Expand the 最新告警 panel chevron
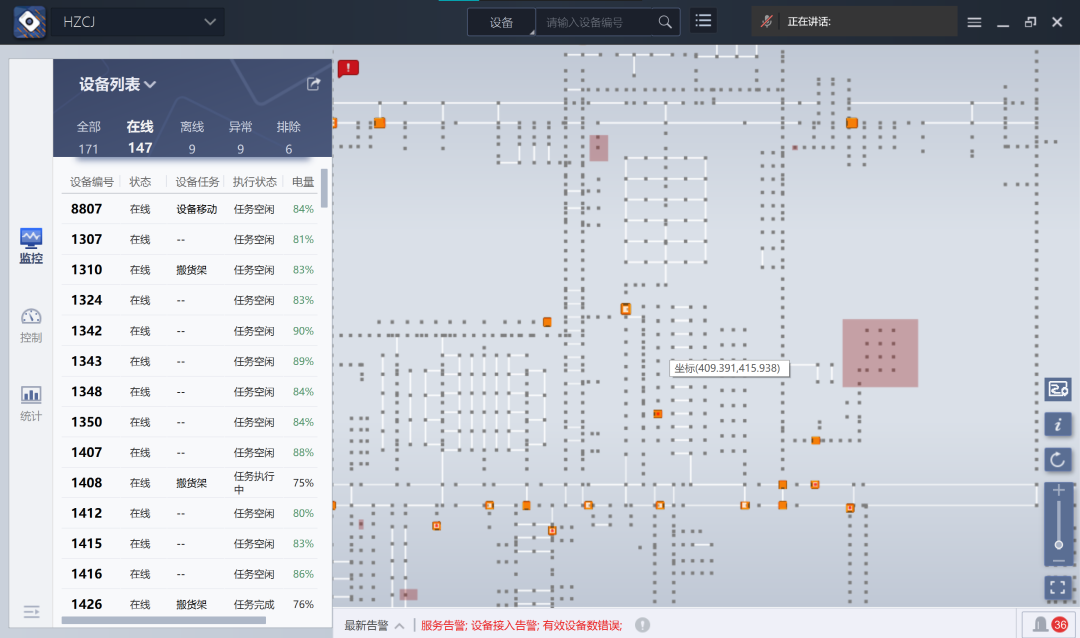1080x638 pixels. click(x=399, y=626)
